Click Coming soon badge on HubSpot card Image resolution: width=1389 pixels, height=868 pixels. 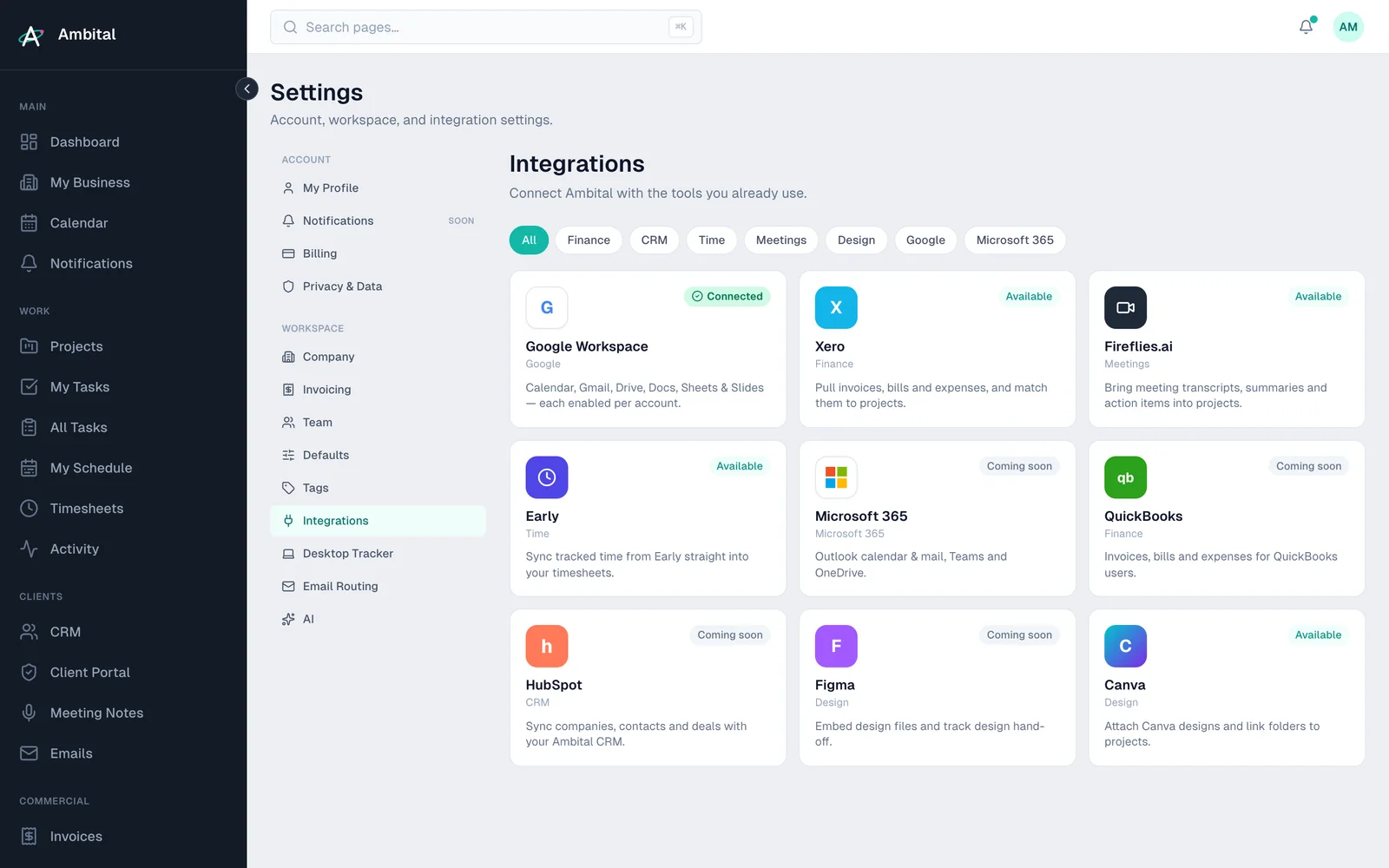tap(730, 635)
